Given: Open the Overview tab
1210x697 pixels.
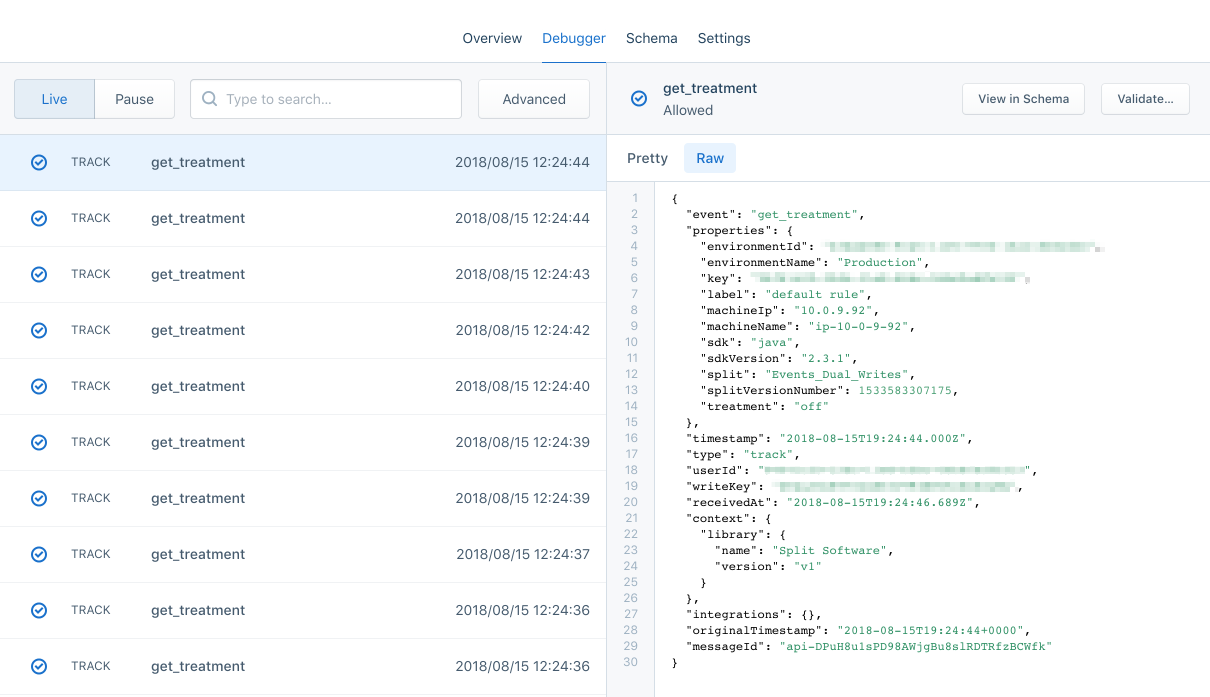Looking at the screenshot, I should [491, 38].
